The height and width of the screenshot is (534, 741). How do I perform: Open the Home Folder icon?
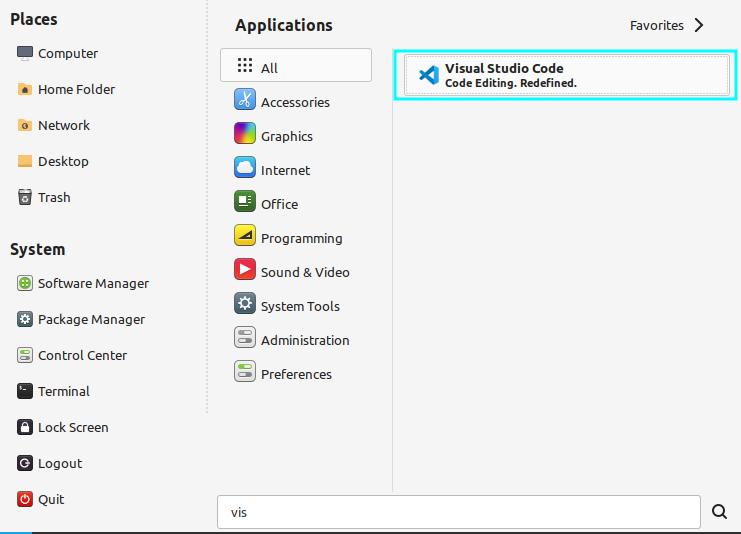click(x=25, y=89)
